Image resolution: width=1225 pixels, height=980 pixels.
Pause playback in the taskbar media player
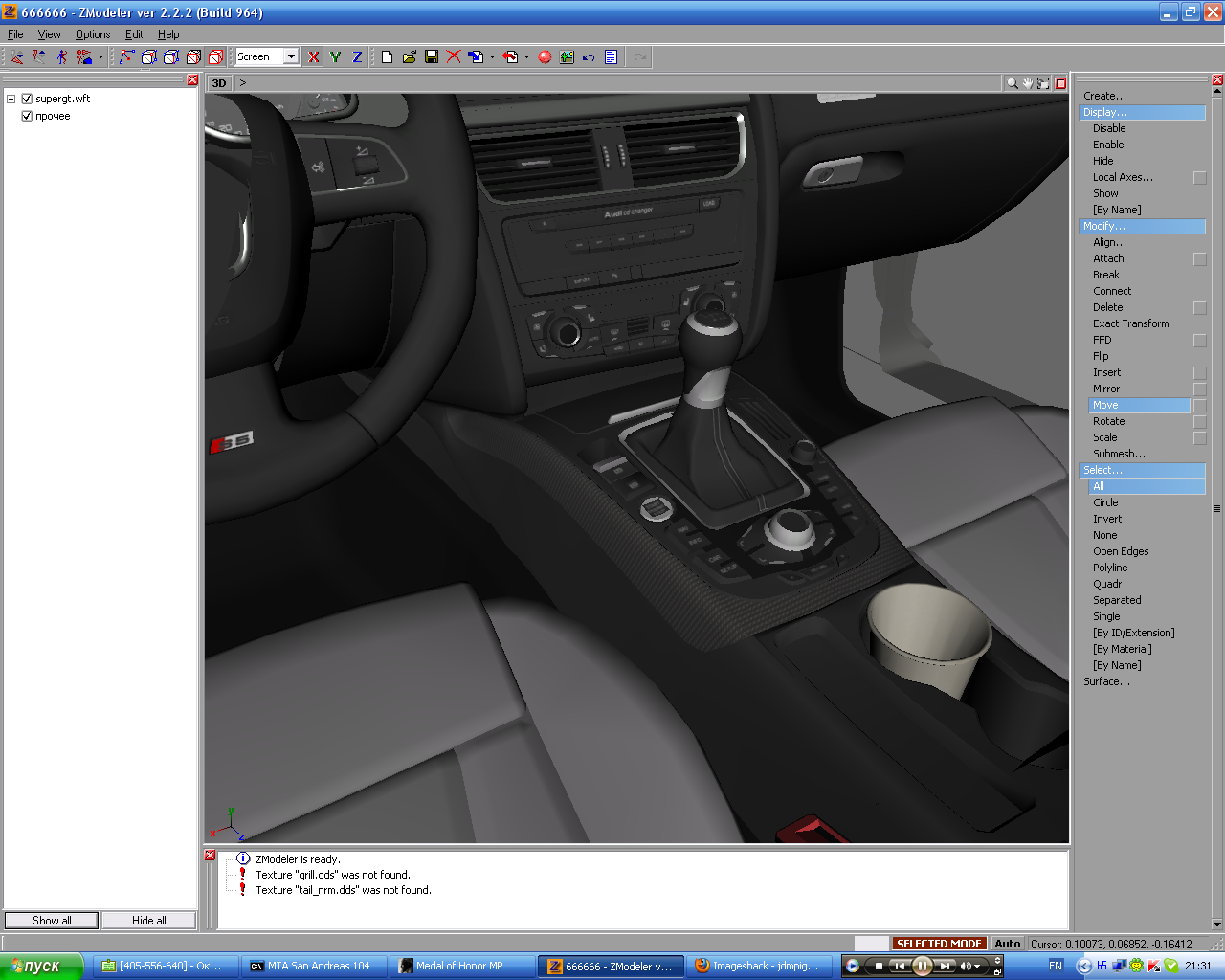pyautogui.click(x=923, y=966)
